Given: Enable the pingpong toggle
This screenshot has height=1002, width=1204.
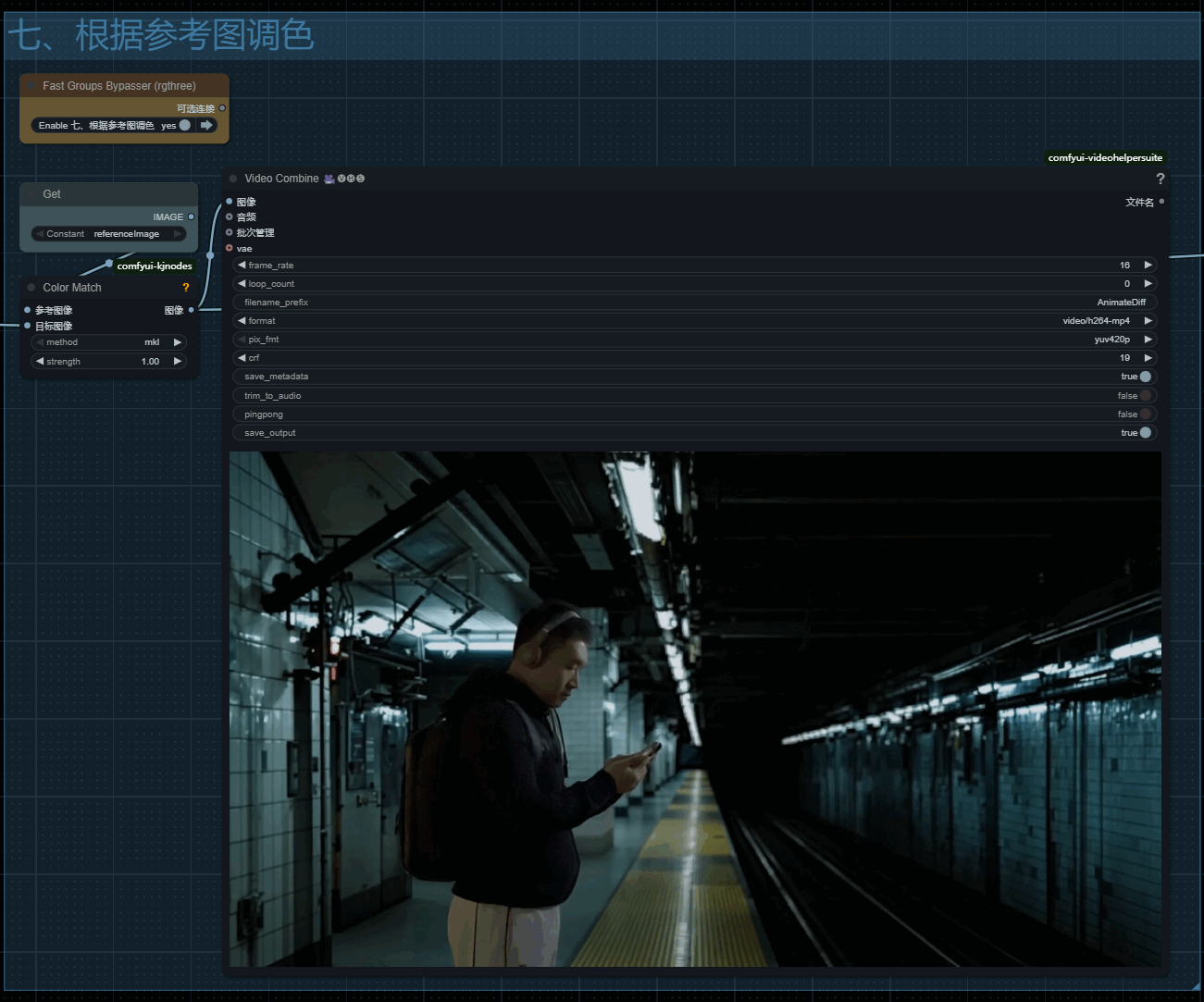Looking at the screenshot, I should (x=1145, y=414).
